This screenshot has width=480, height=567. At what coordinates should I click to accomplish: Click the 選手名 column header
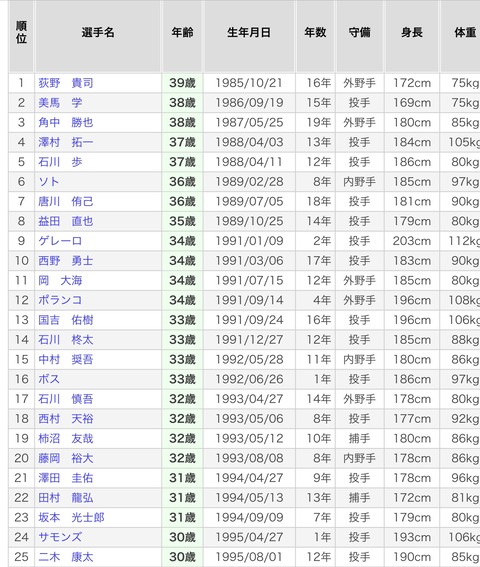point(98,33)
